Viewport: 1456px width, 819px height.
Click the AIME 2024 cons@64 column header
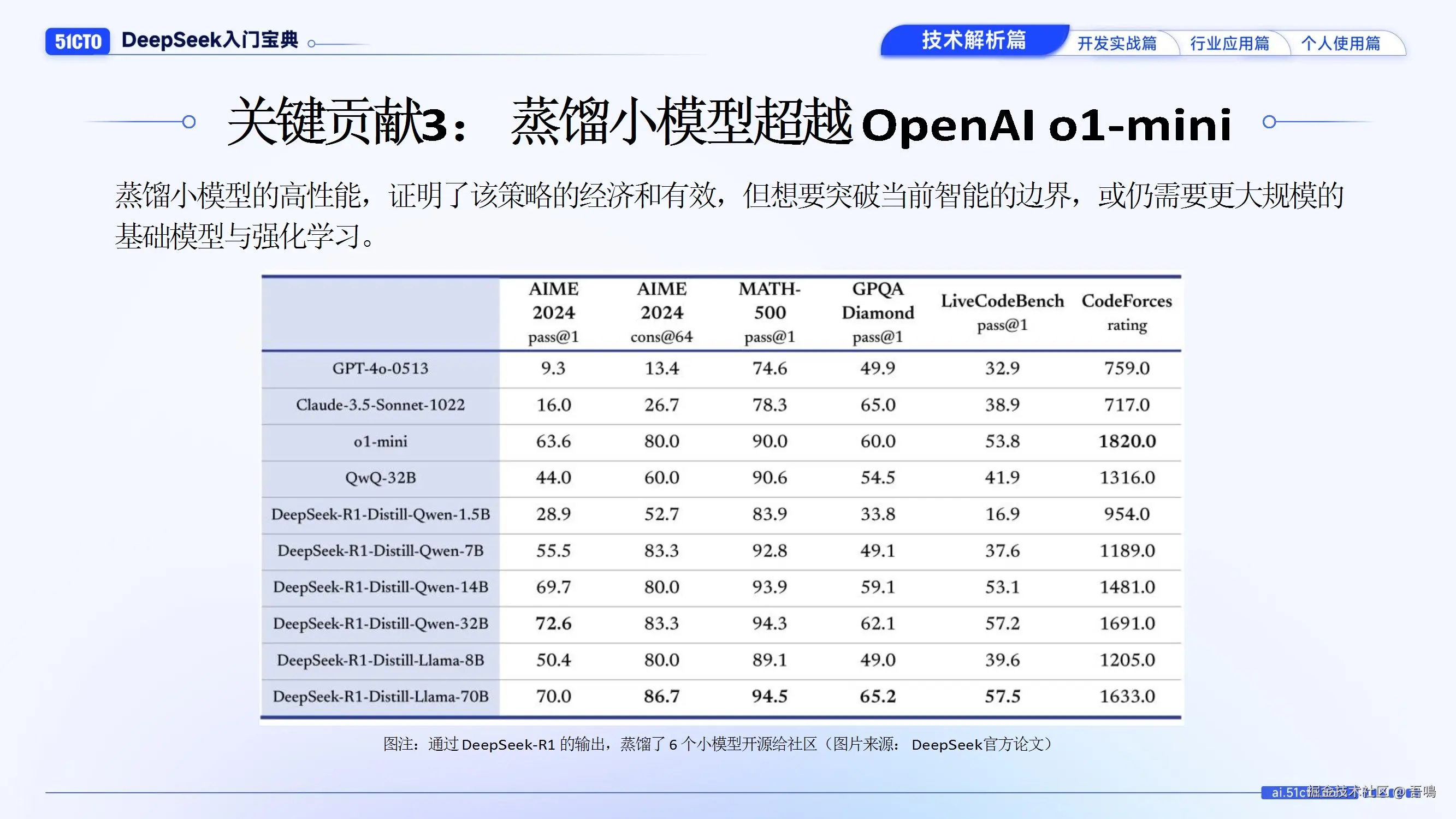[661, 312]
